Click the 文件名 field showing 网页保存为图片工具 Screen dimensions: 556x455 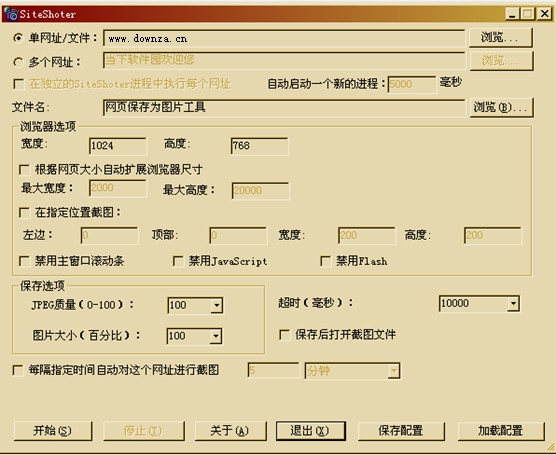tap(284, 107)
